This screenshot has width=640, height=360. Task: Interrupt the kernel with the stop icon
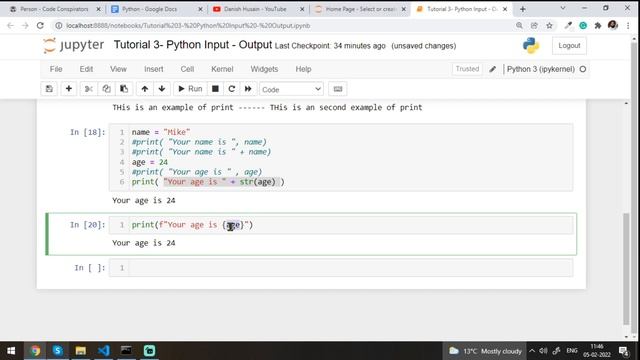tap(215, 89)
